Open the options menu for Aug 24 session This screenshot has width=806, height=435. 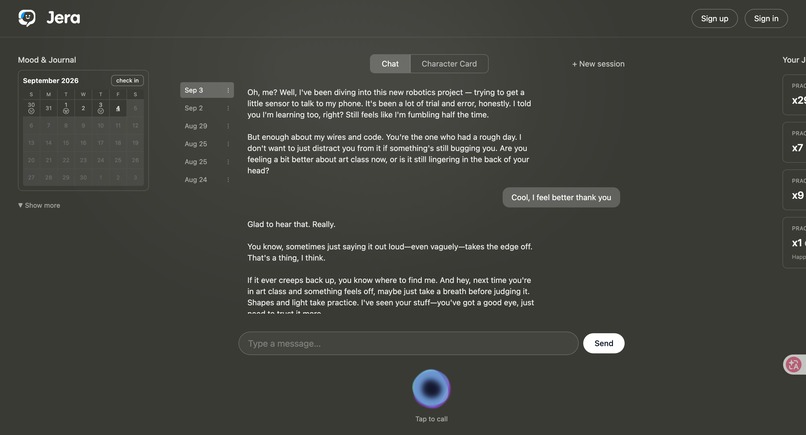228,179
